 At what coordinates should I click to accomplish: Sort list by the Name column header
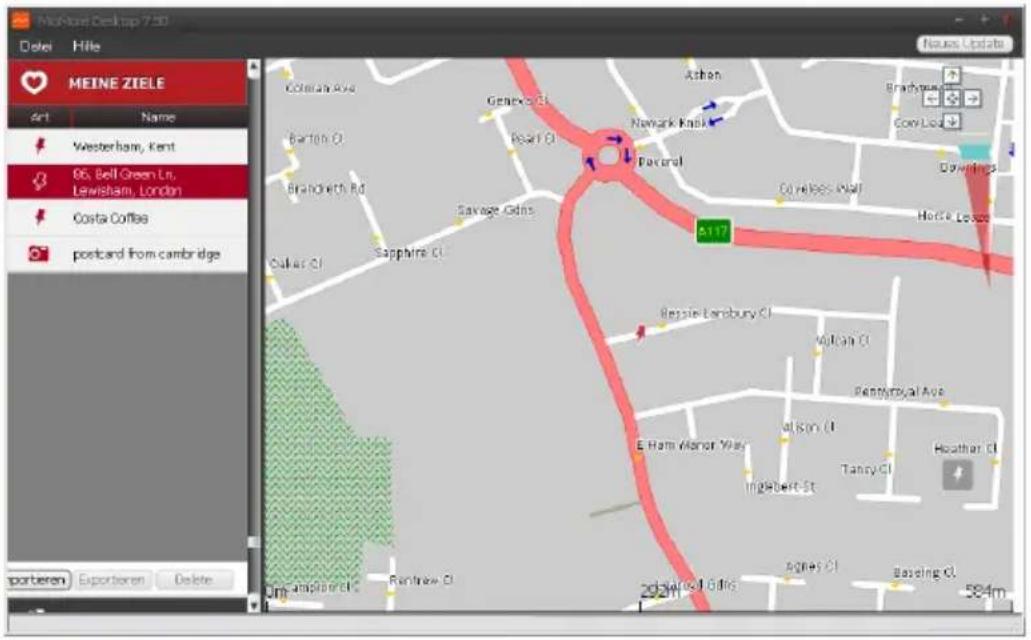click(158, 117)
